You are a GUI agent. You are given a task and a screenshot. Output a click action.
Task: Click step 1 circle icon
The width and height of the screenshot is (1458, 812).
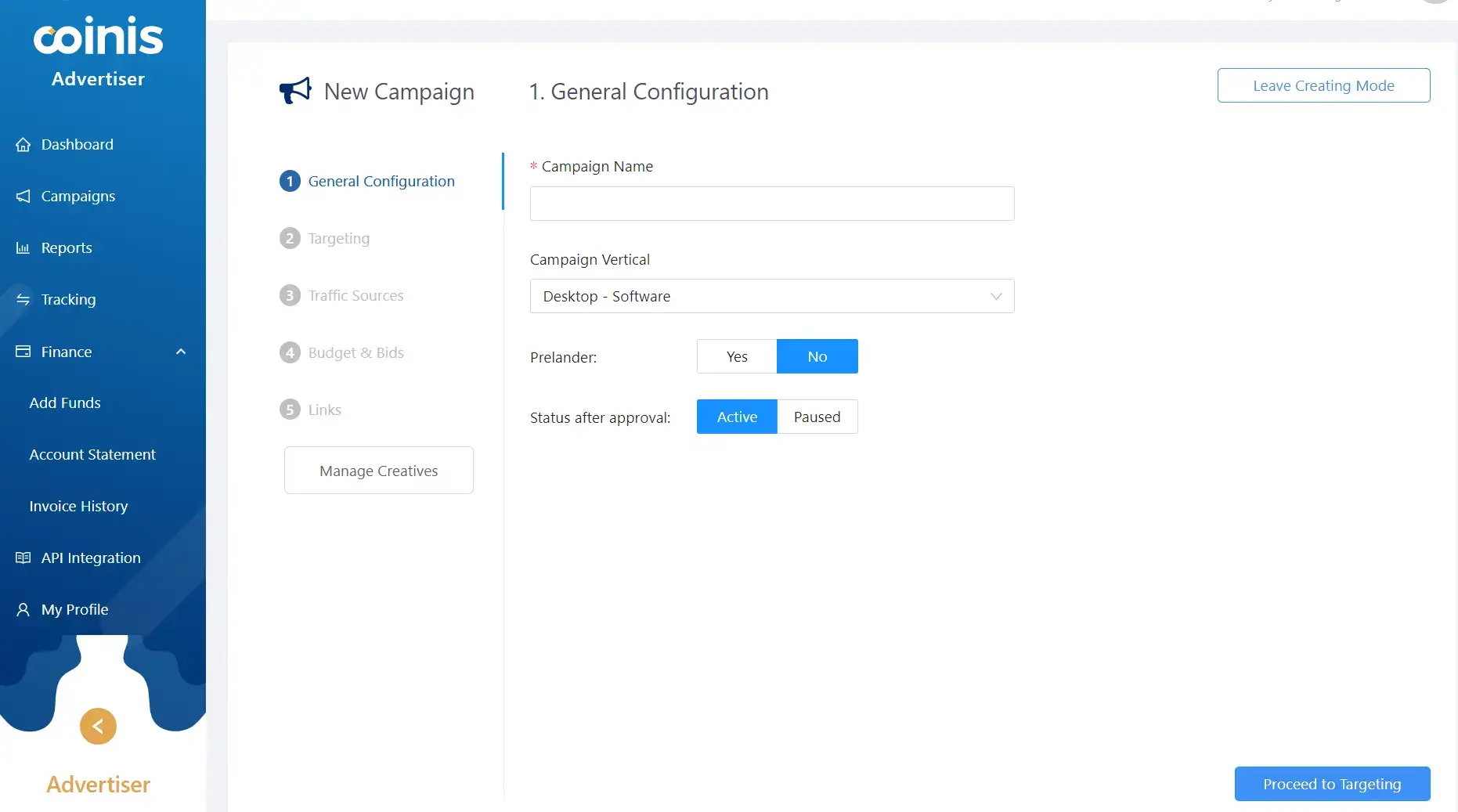point(290,181)
